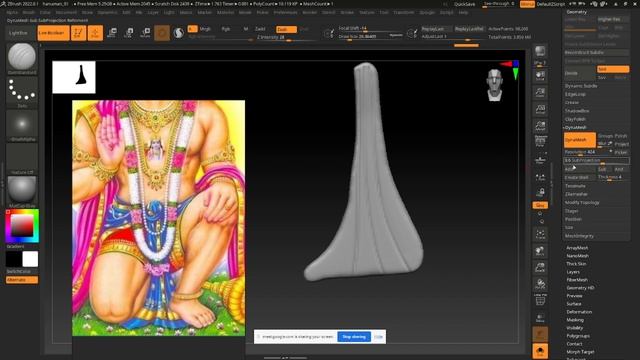
Task: Click the BPR render icon
Action: [x=540, y=51]
